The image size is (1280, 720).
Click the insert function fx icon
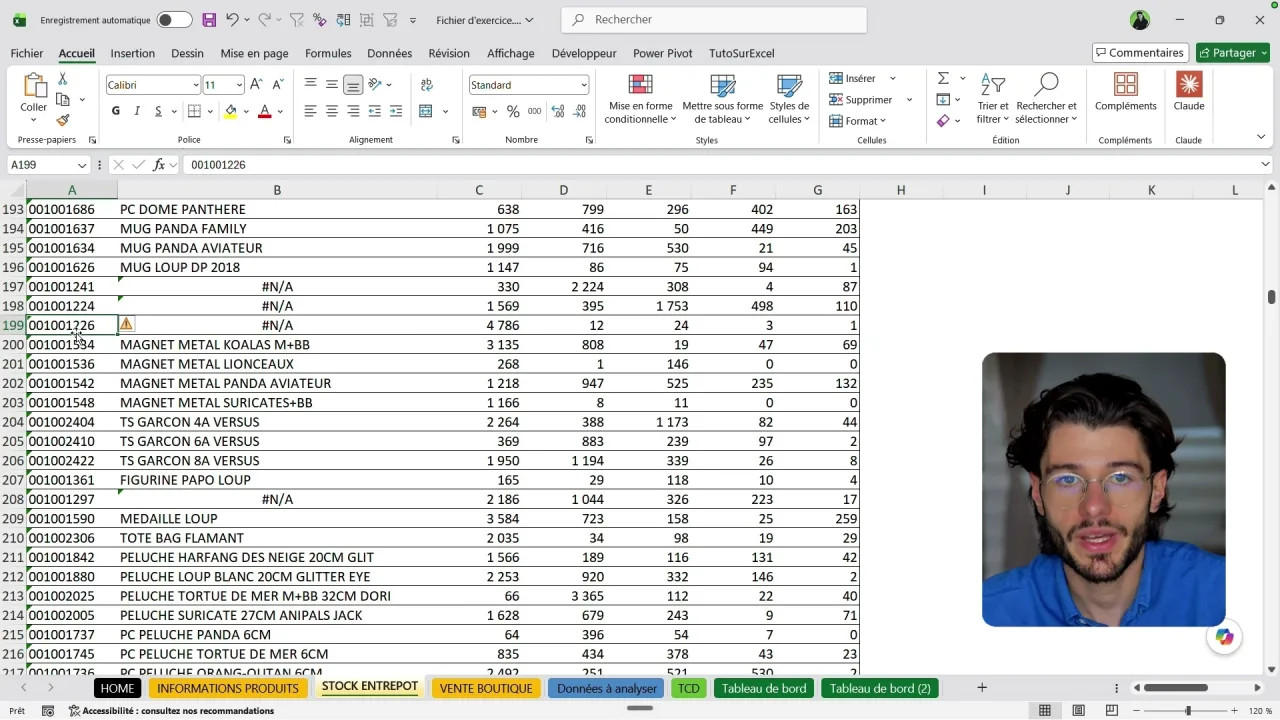pyautogui.click(x=159, y=165)
